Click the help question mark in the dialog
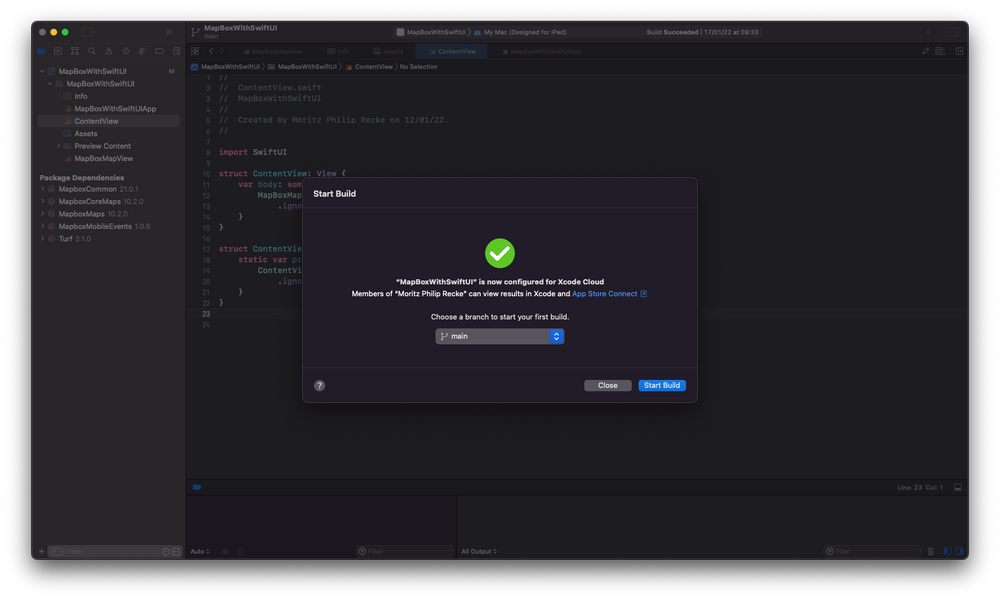 click(x=319, y=385)
